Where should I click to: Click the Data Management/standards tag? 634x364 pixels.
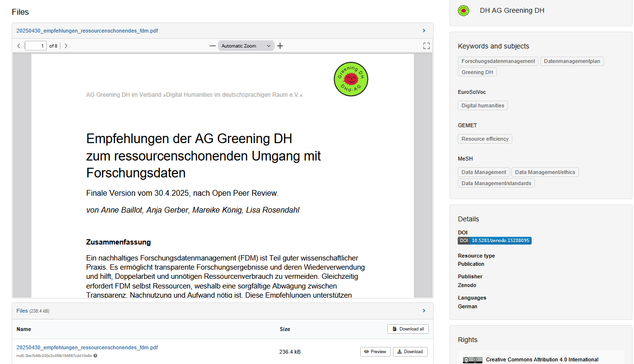pos(496,183)
